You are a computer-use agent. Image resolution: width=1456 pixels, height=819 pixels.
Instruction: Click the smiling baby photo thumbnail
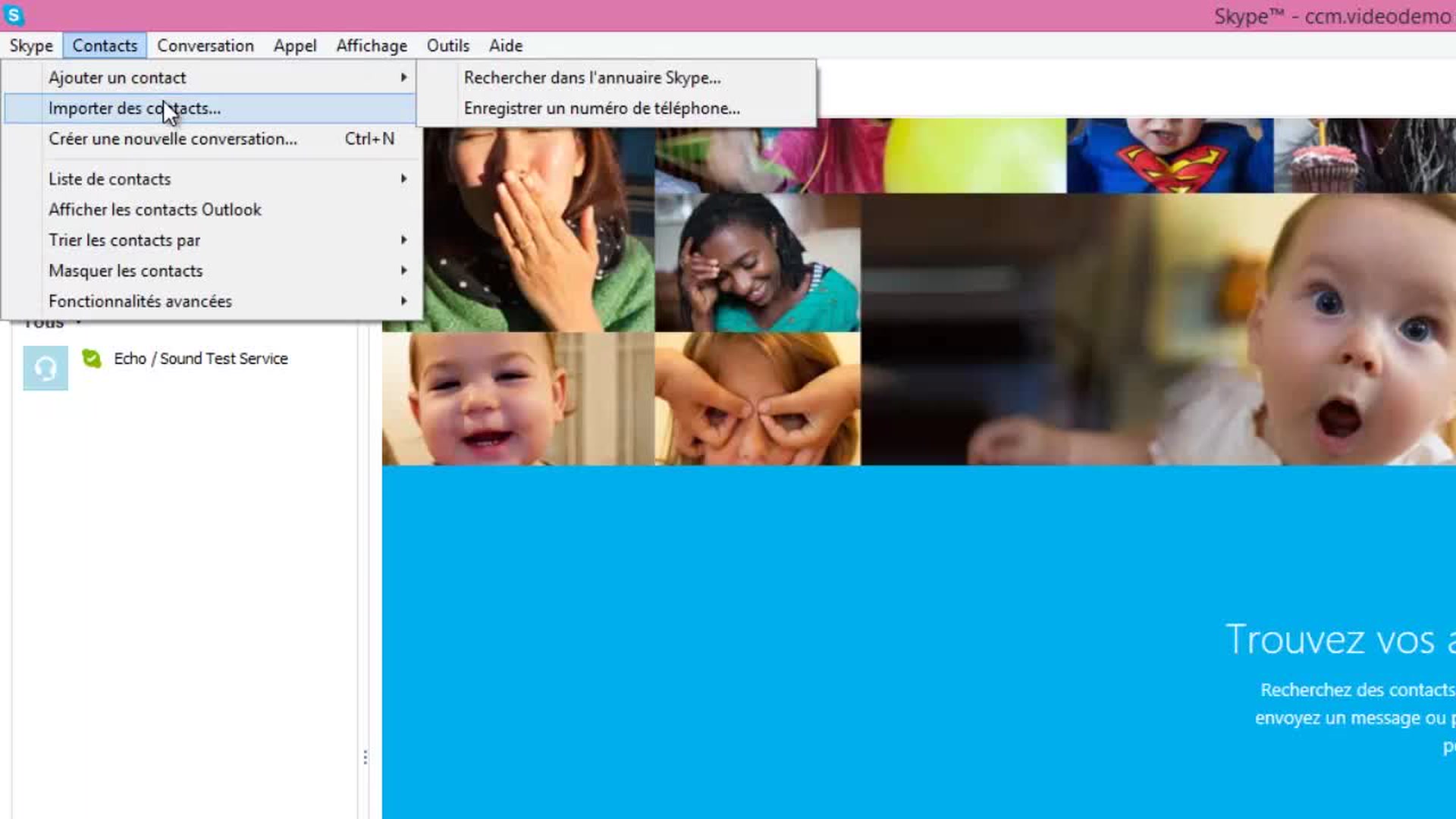coord(516,398)
